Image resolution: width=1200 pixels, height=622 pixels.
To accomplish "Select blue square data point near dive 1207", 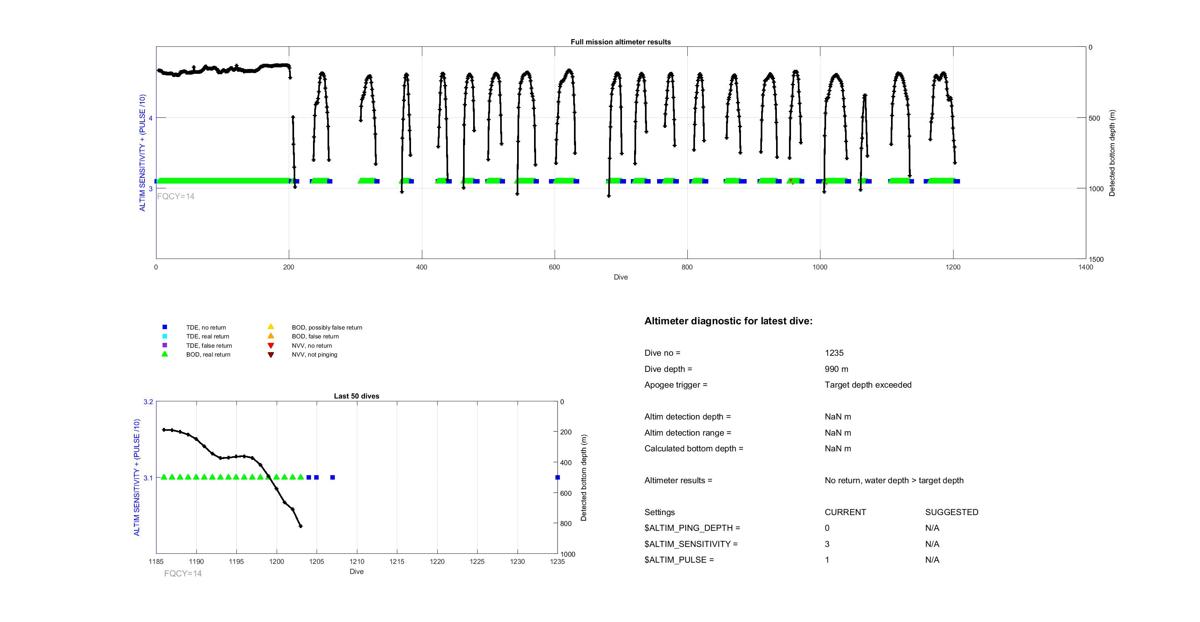I will (332, 477).
